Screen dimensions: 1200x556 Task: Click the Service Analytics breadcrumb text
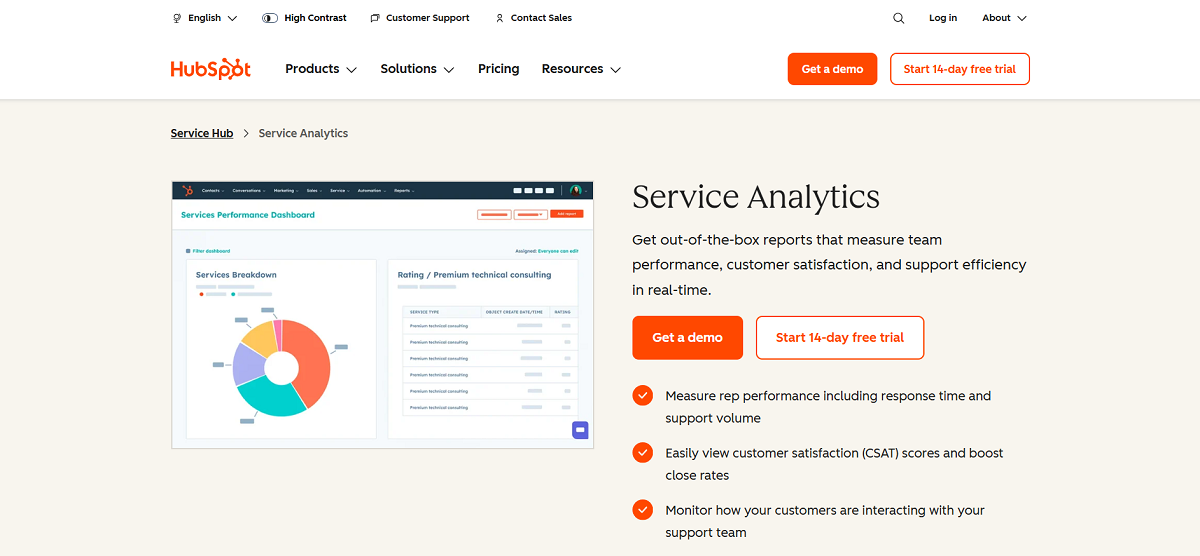point(303,133)
